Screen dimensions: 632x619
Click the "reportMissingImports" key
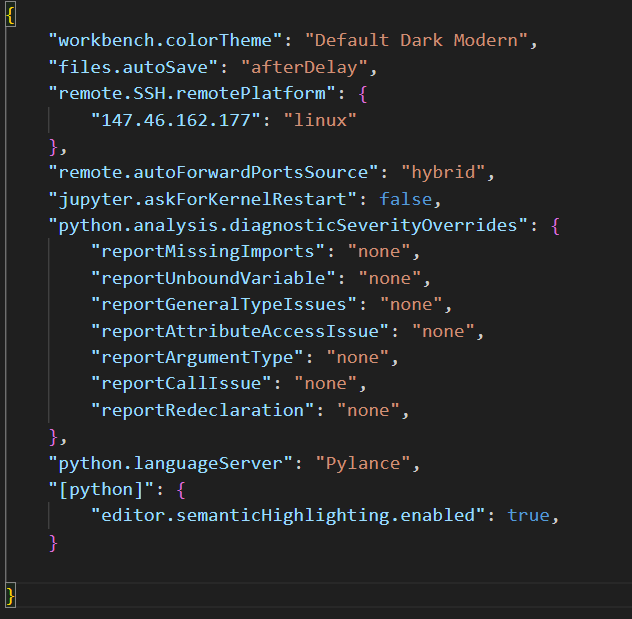pos(208,252)
